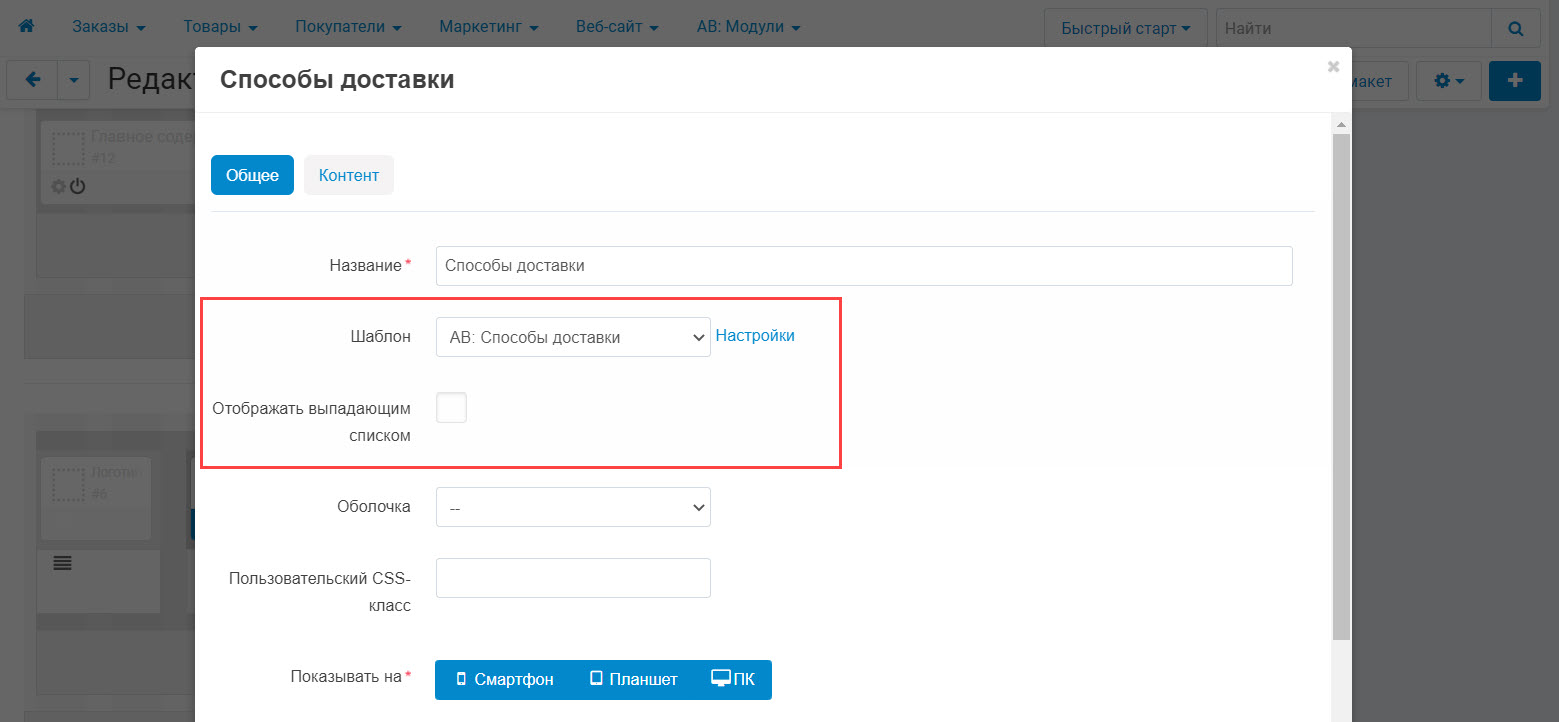Toggle Планшет device visibility
Viewport: 1559px width, 722px height.
pyautogui.click(x=633, y=679)
